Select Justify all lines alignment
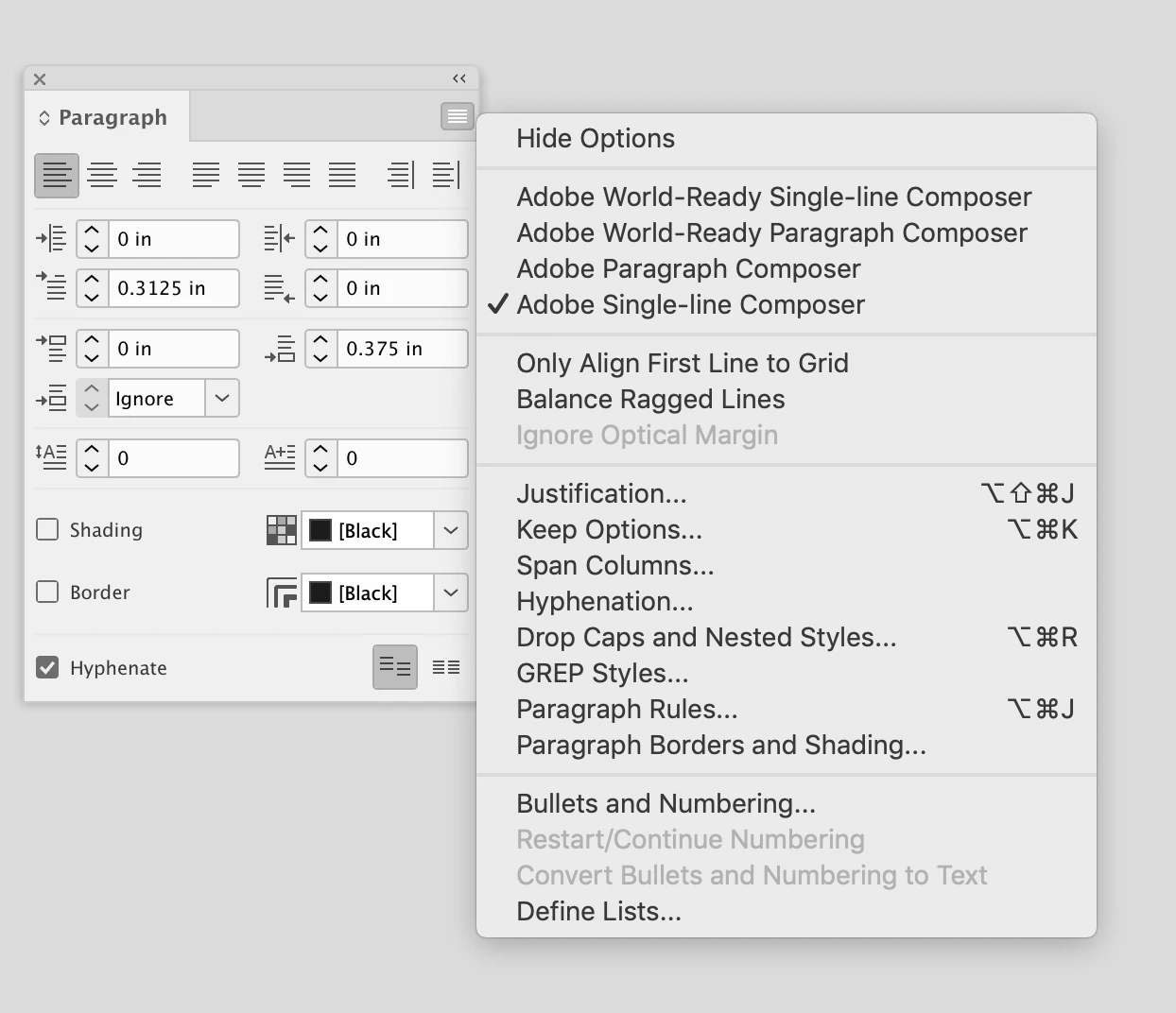This screenshot has height=1013, width=1176. click(342, 176)
